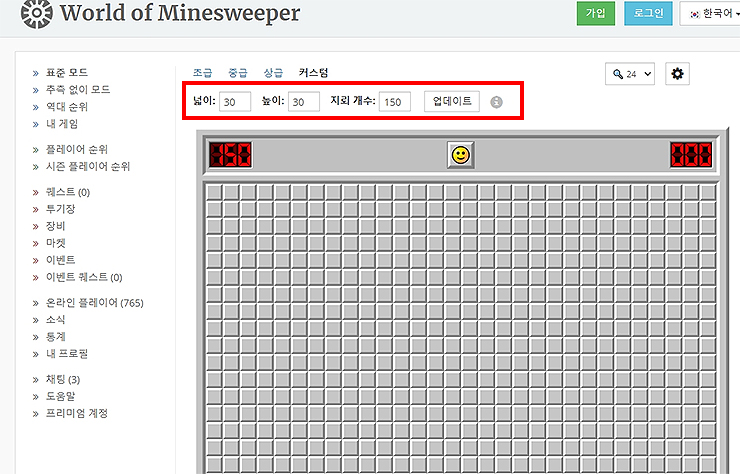Click the 넓이 width input field
The height and width of the screenshot is (474, 740).
point(235,102)
